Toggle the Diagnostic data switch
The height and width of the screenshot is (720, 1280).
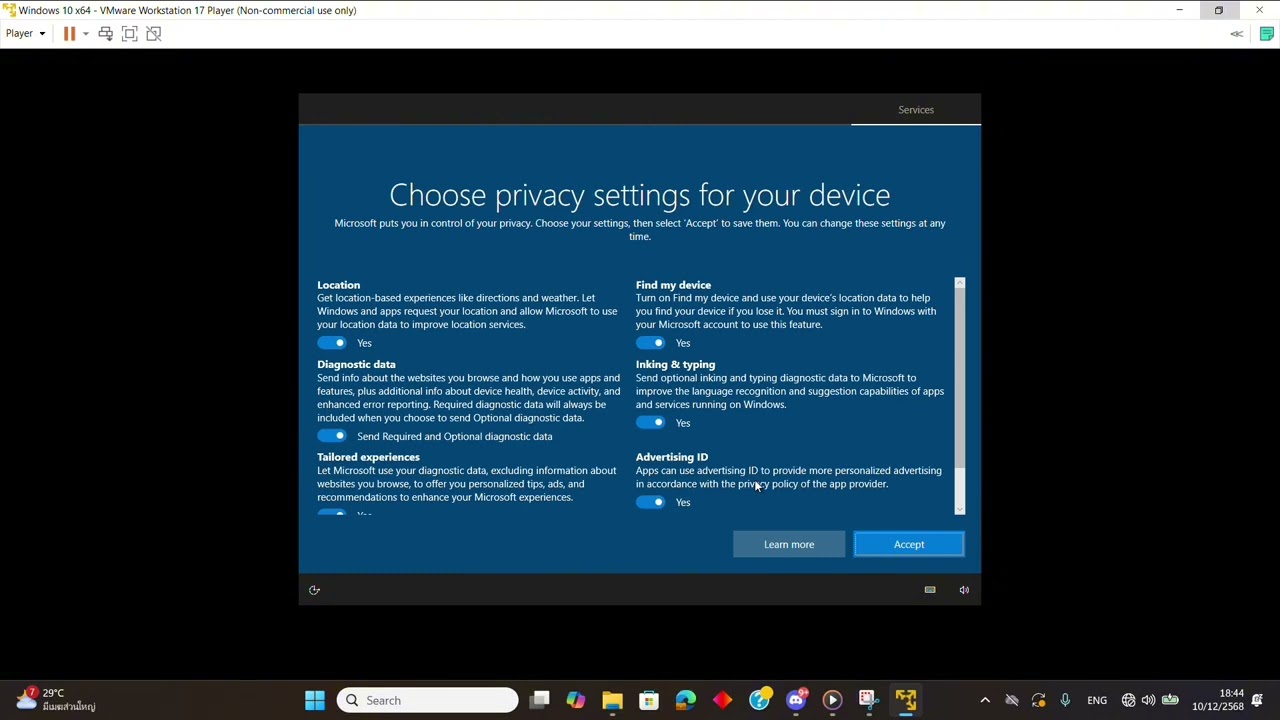[x=332, y=436]
